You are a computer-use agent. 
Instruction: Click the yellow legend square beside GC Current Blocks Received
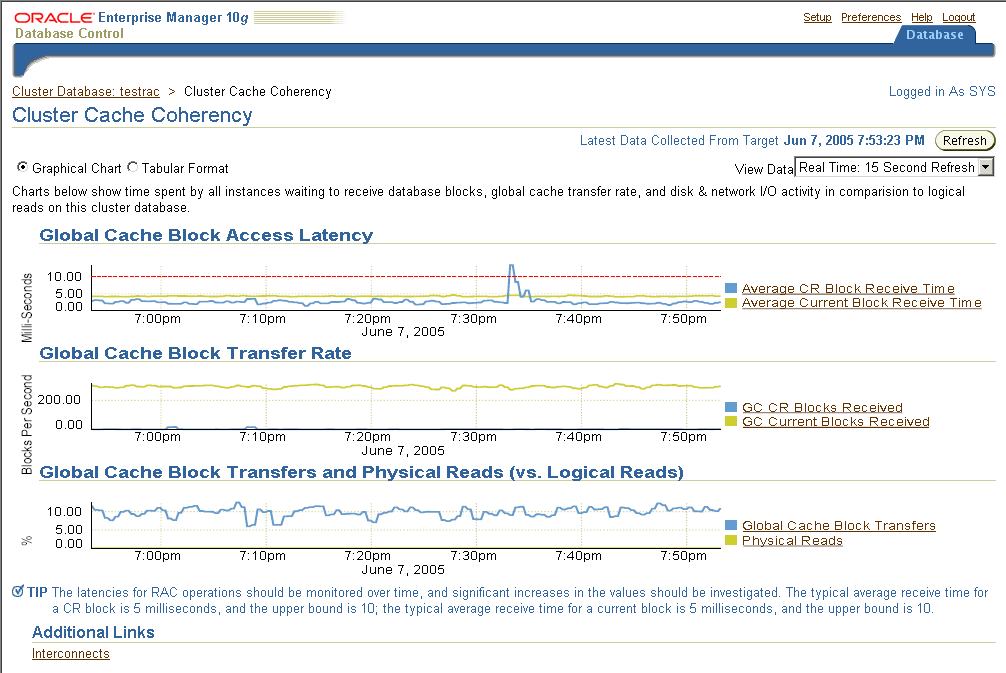click(x=732, y=421)
